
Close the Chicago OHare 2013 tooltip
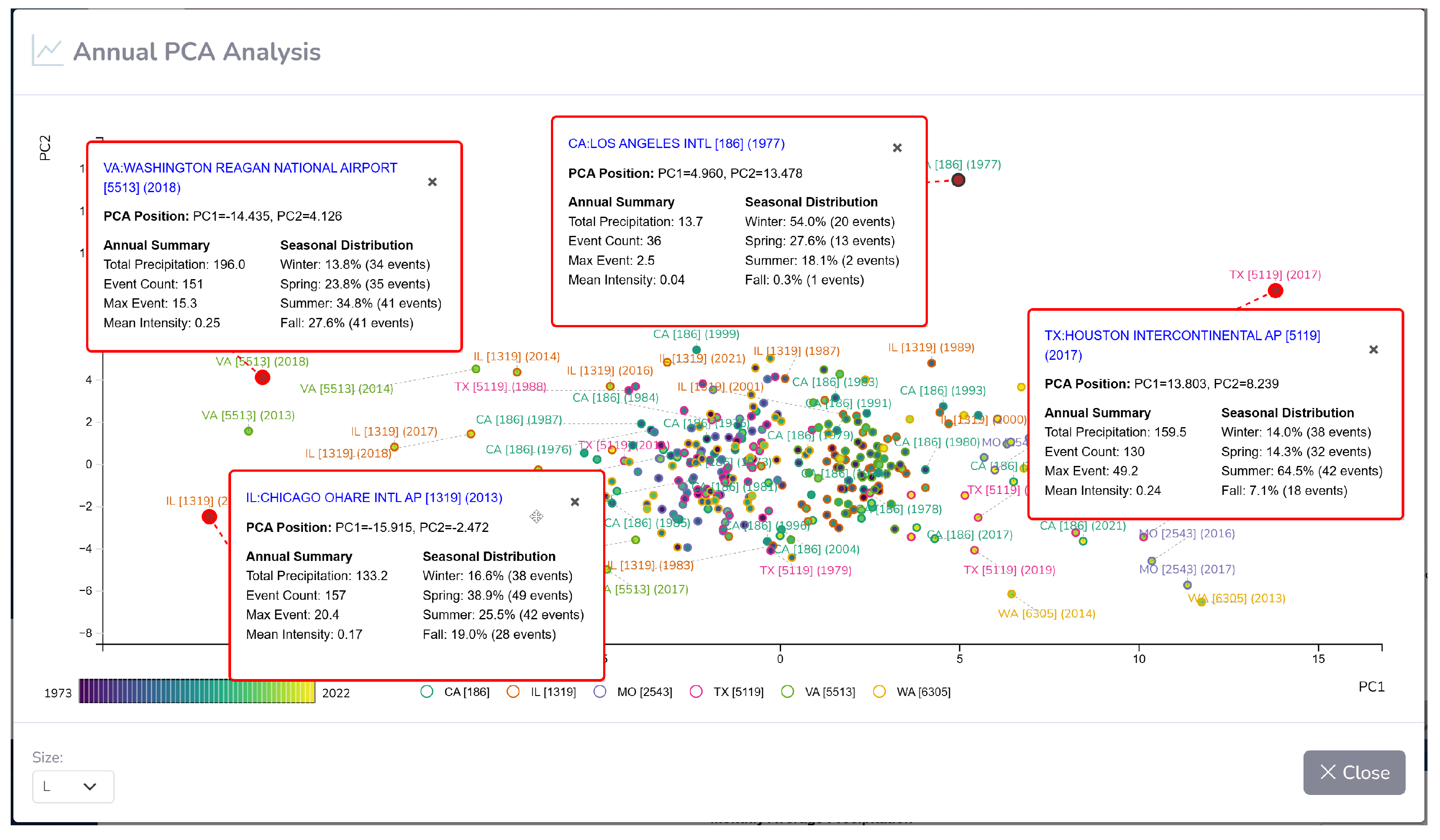[575, 502]
